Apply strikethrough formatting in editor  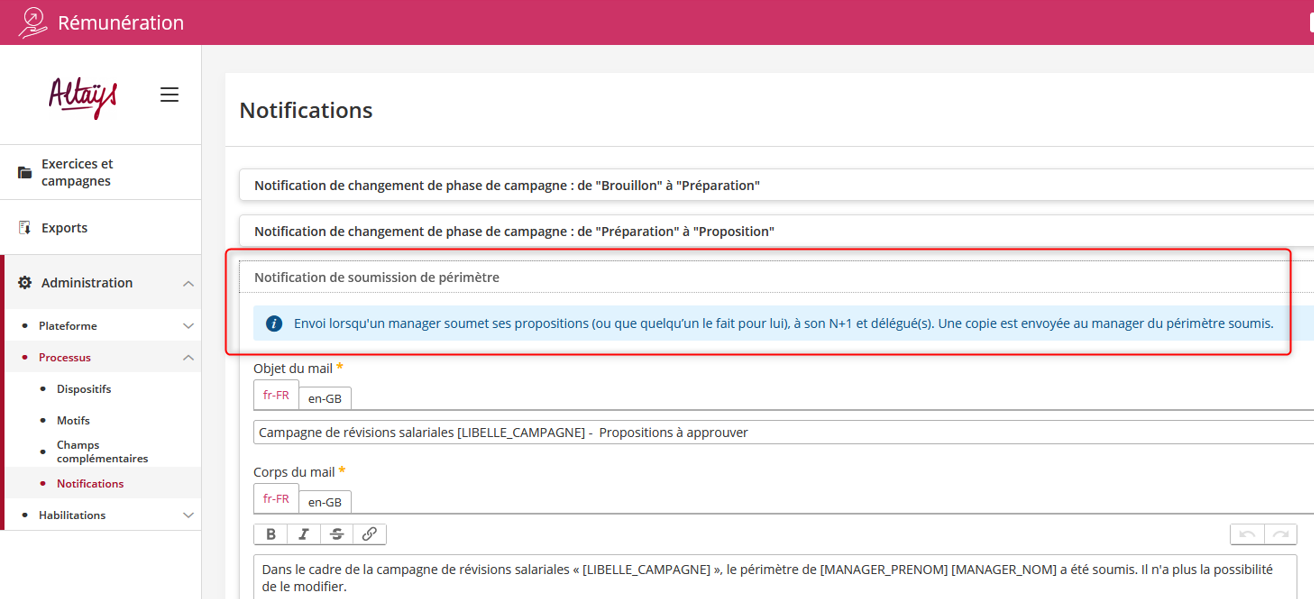pyautogui.click(x=337, y=534)
